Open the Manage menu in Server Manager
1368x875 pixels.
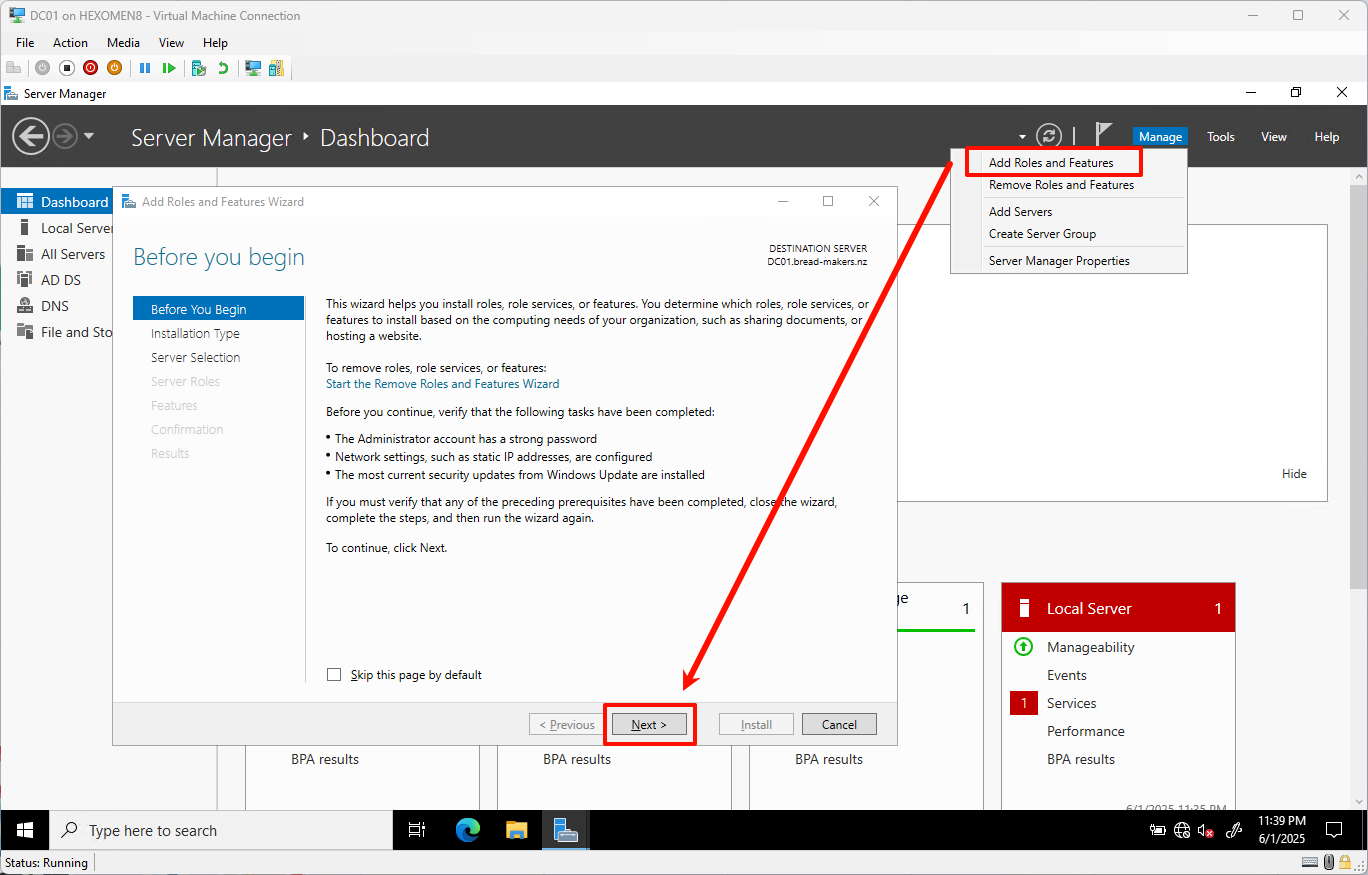tap(1160, 137)
